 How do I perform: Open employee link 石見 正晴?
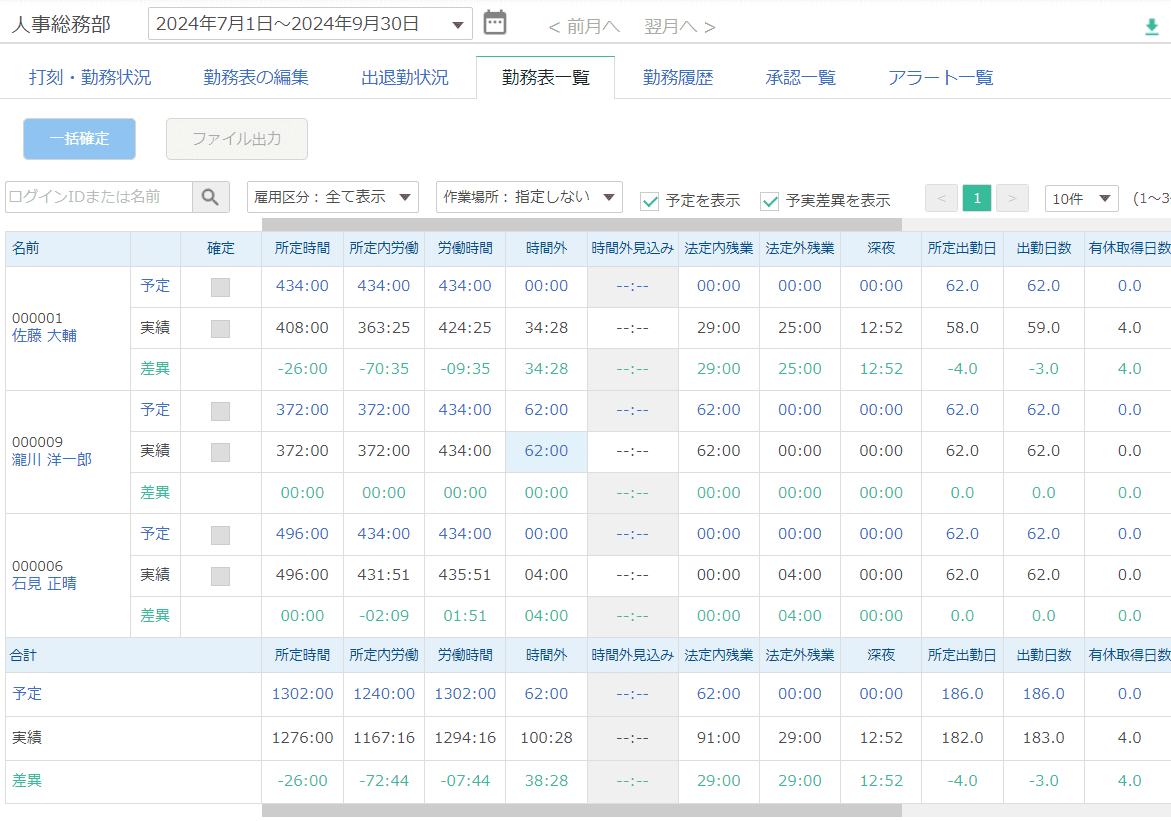pos(44,583)
